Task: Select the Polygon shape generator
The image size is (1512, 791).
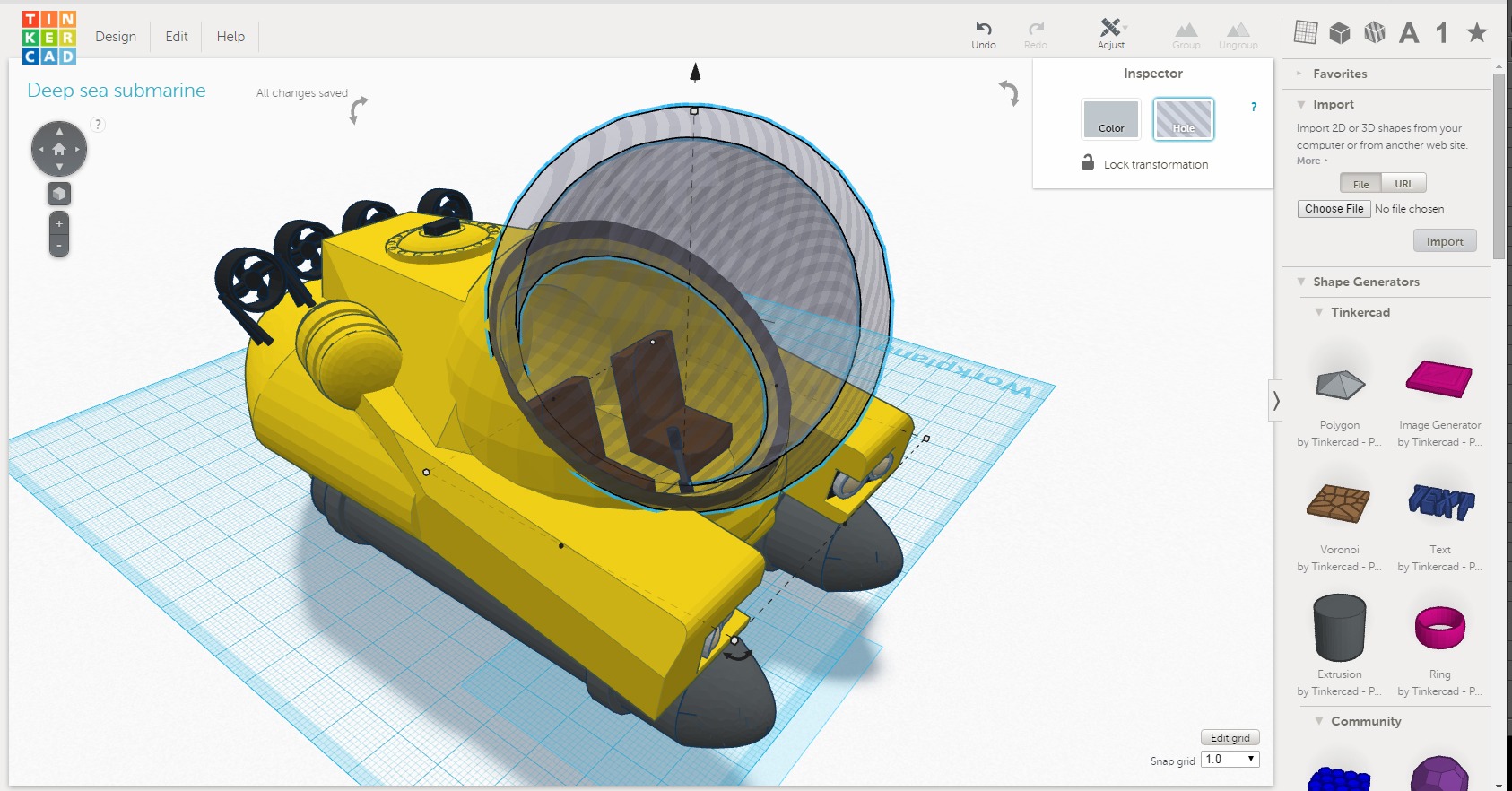Action: [x=1340, y=386]
